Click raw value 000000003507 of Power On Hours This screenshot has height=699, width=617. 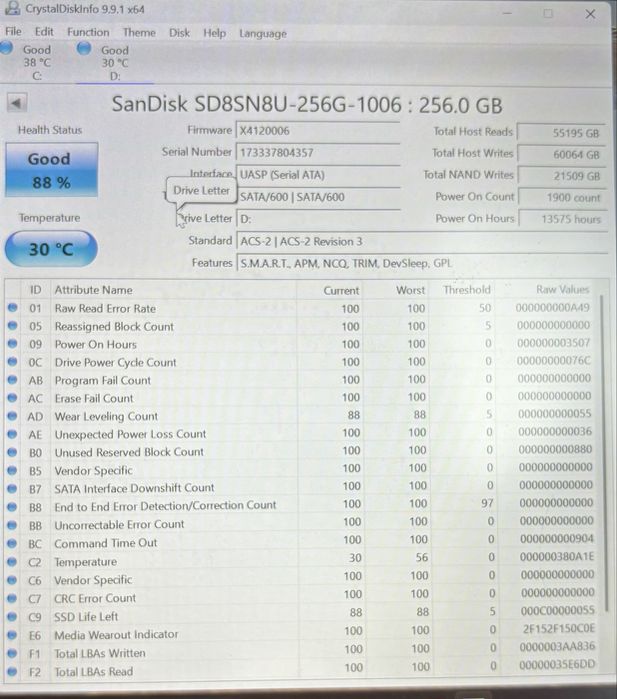[553, 343]
